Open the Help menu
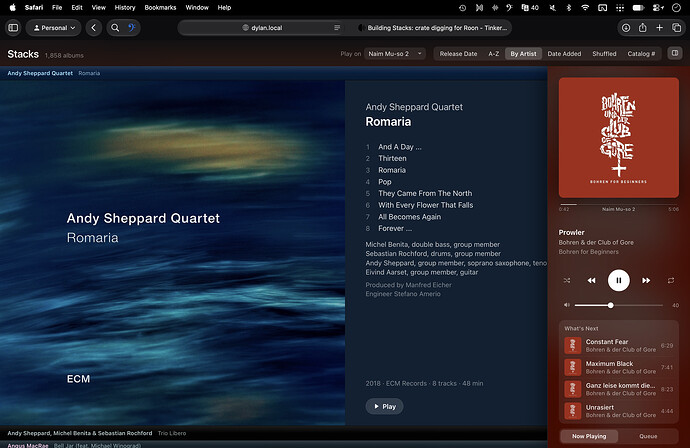This screenshot has height=448, width=690. click(224, 7)
